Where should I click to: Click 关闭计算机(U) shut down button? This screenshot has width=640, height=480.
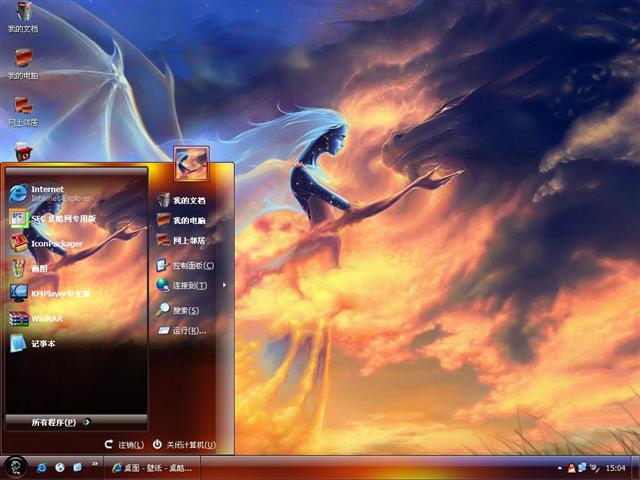(184, 444)
